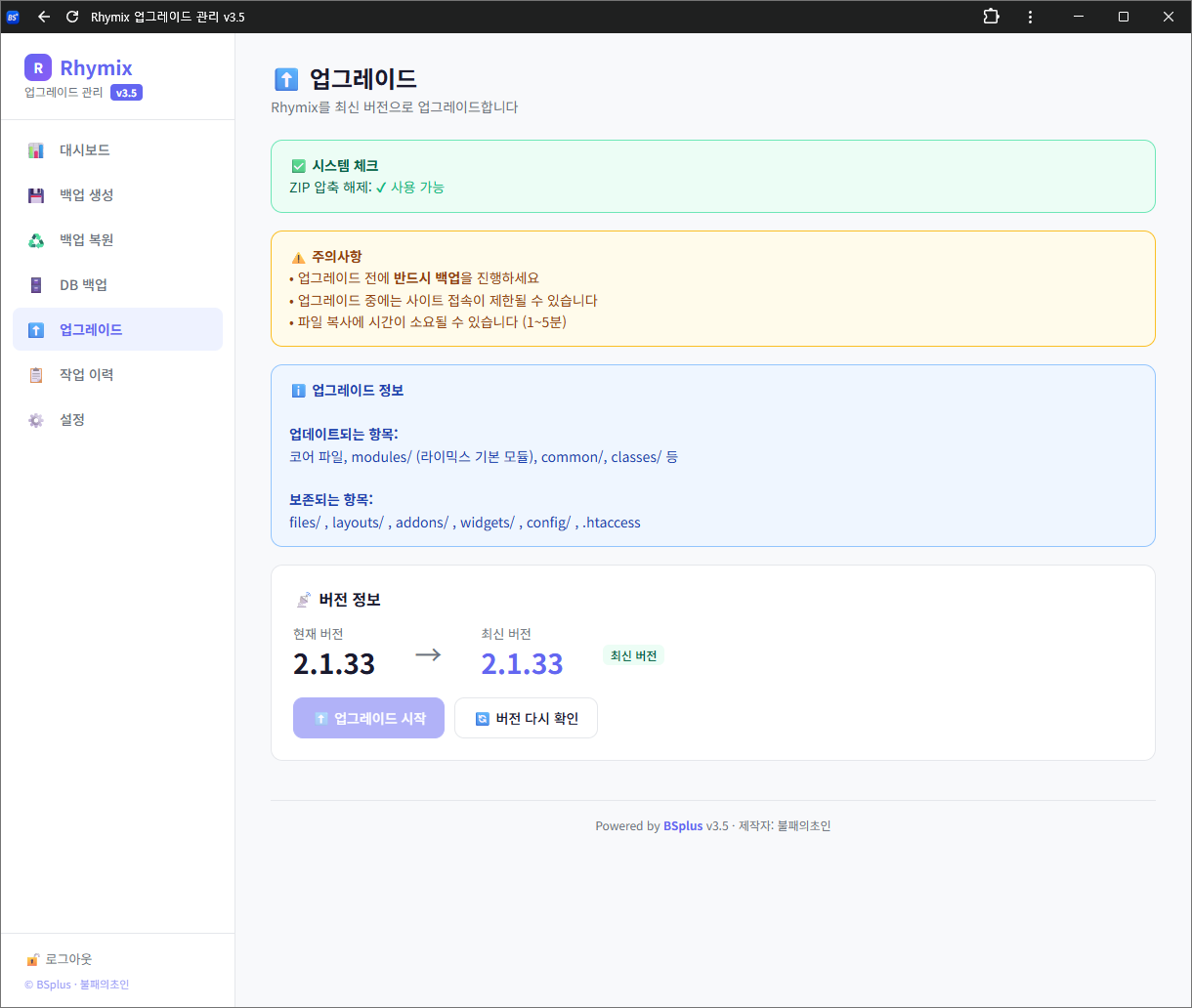Click the info icon beside 업그레이드 정보
This screenshot has width=1192, height=1008.
click(x=298, y=391)
